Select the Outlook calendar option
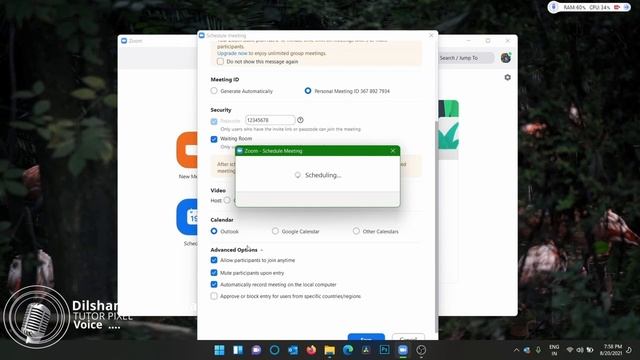The height and width of the screenshot is (360, 640). [x=214, y=231]
